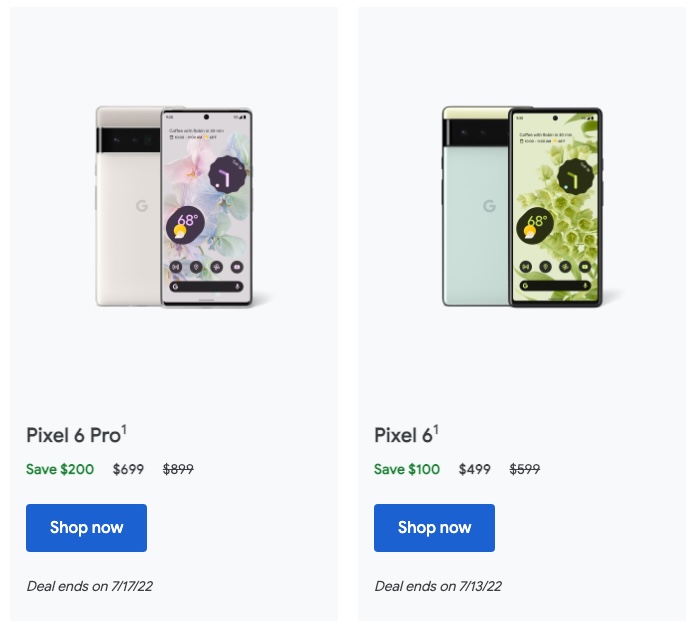Click the Google search bar on the Pixel 6 screen
Image resolution: width=696 pixels, height=638 pixels.
556,286
